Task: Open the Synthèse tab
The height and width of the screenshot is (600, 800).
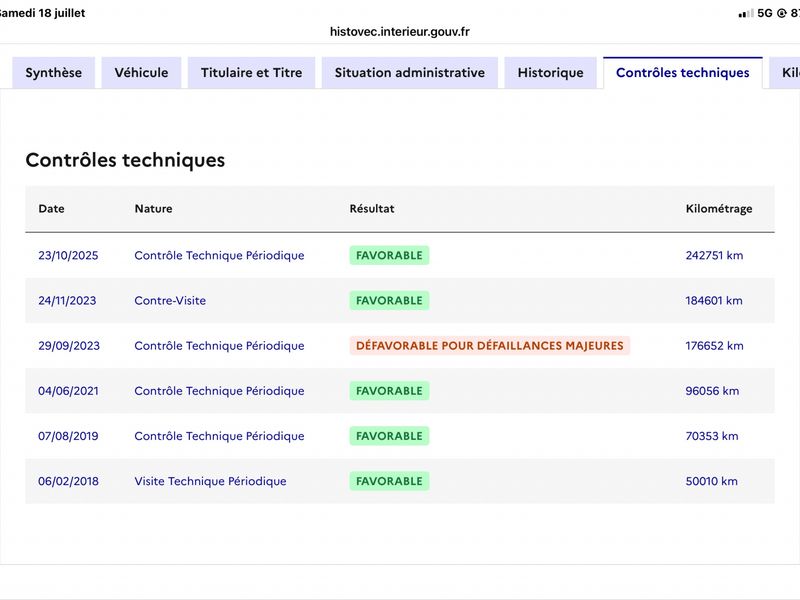Action: click(54, 72)
